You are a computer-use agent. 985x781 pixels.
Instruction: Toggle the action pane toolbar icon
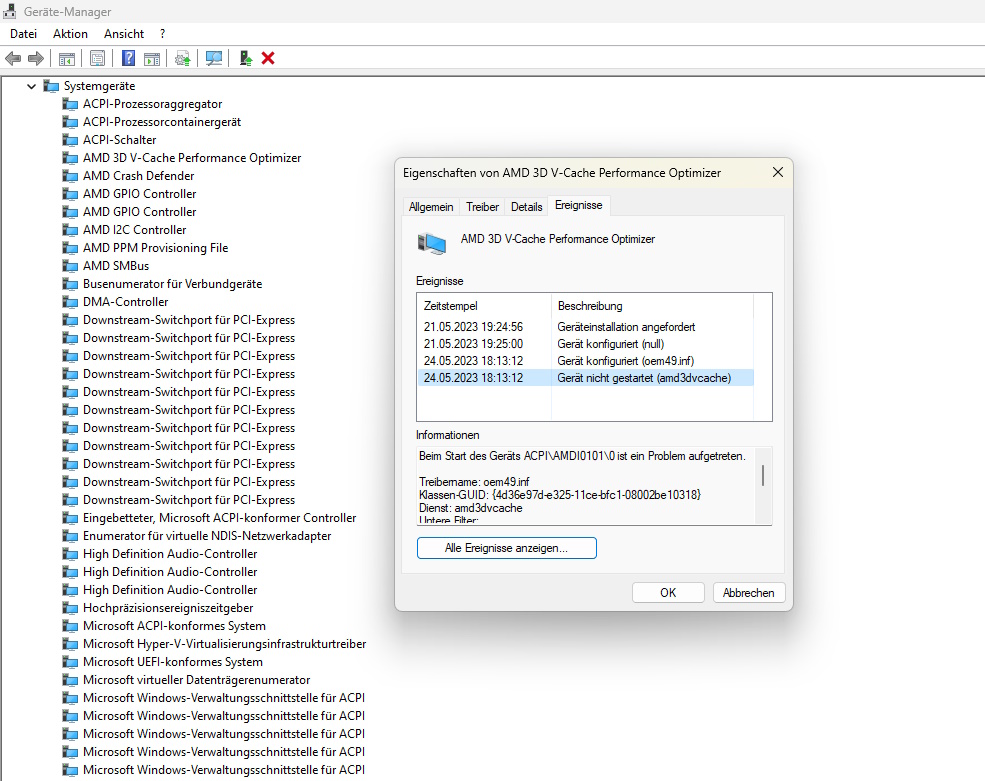(x=152, y=58)
